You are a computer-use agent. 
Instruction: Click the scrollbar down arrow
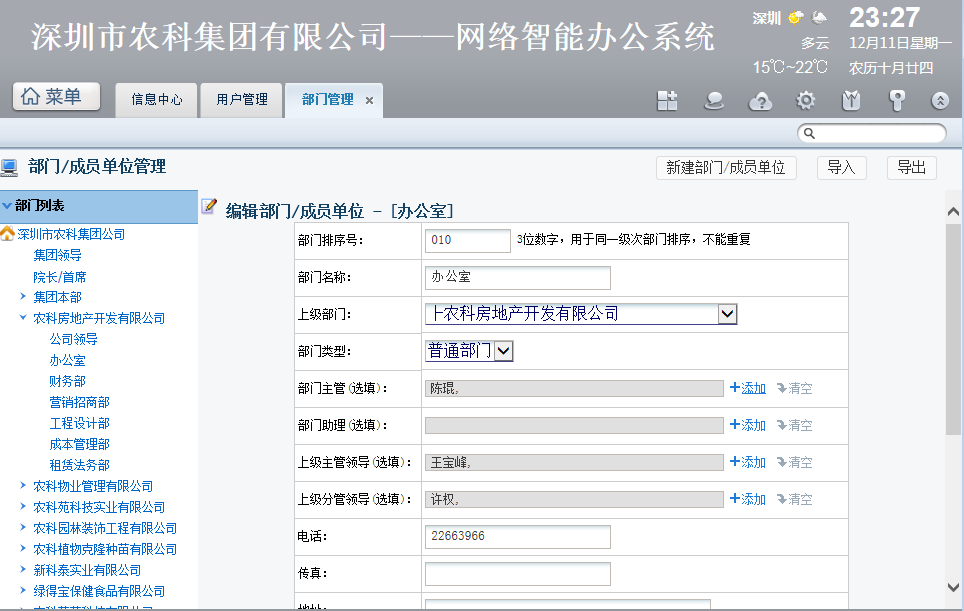[x=954, y=587]
